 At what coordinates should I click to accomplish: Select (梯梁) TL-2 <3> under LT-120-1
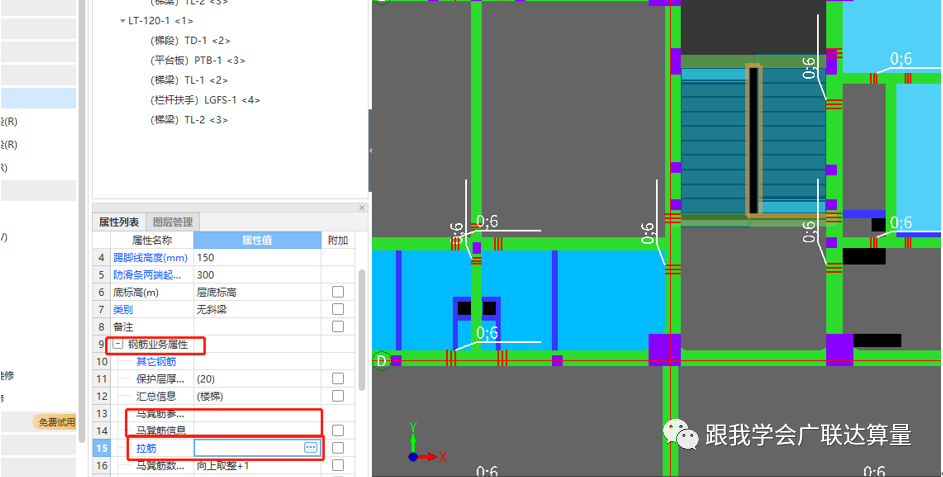click(x=189, y=120)
